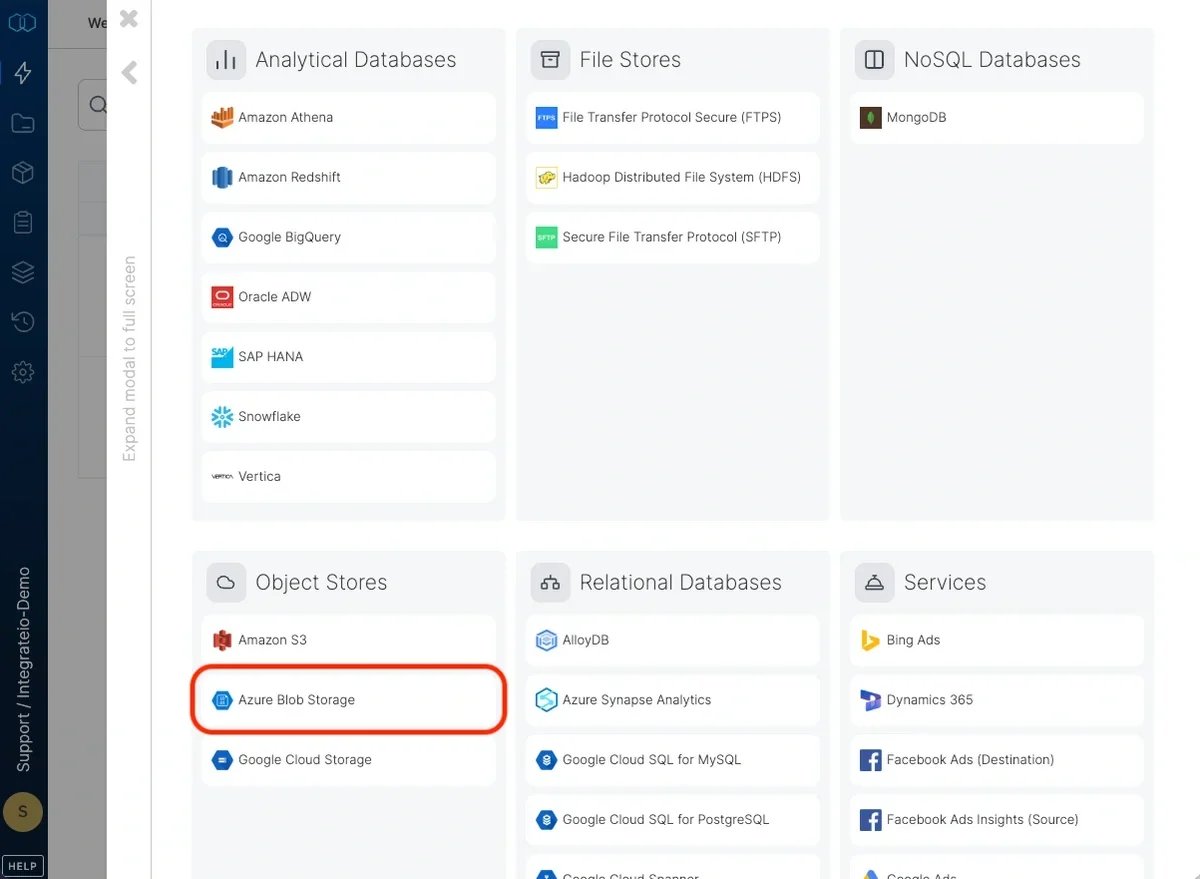Choose Google BigQuery connection

348,237
